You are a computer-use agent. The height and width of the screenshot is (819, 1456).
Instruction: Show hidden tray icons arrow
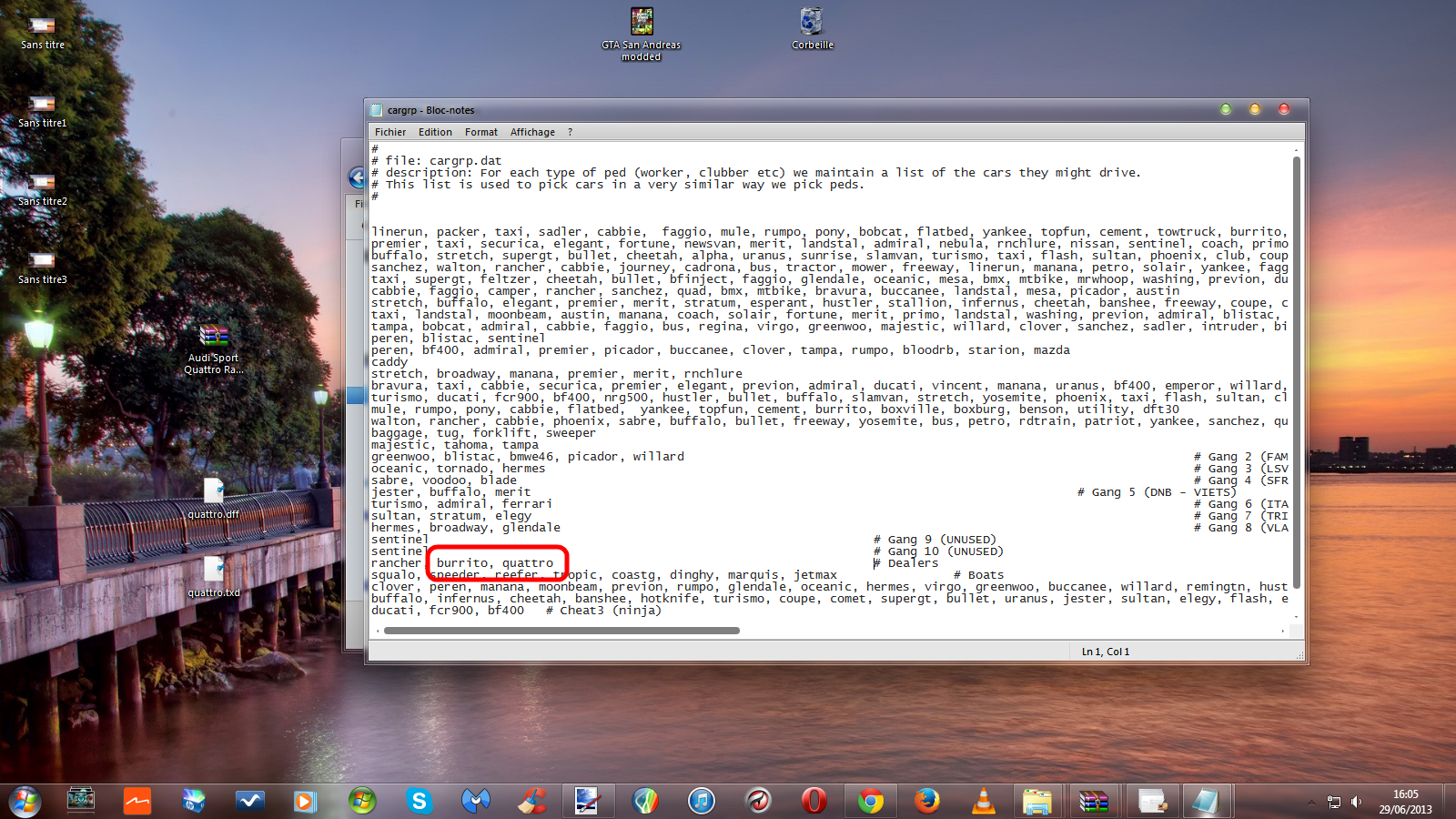click(x=1311, y=802)
